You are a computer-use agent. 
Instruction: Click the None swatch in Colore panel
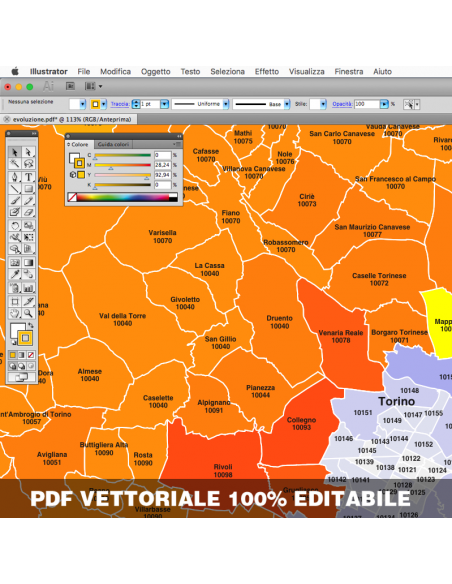click(x=73, y=197)
